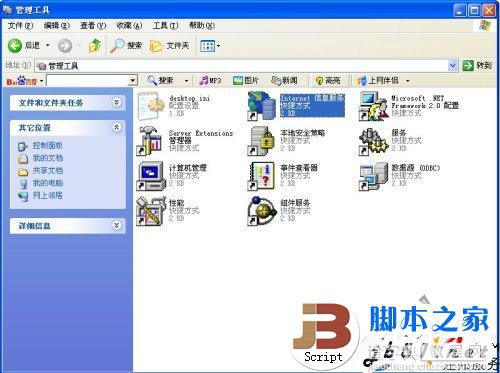This screenshot has width=500, height=373.
Task: Toggle the 文件夹 folders pane button
Action: (x=170, y=46)
